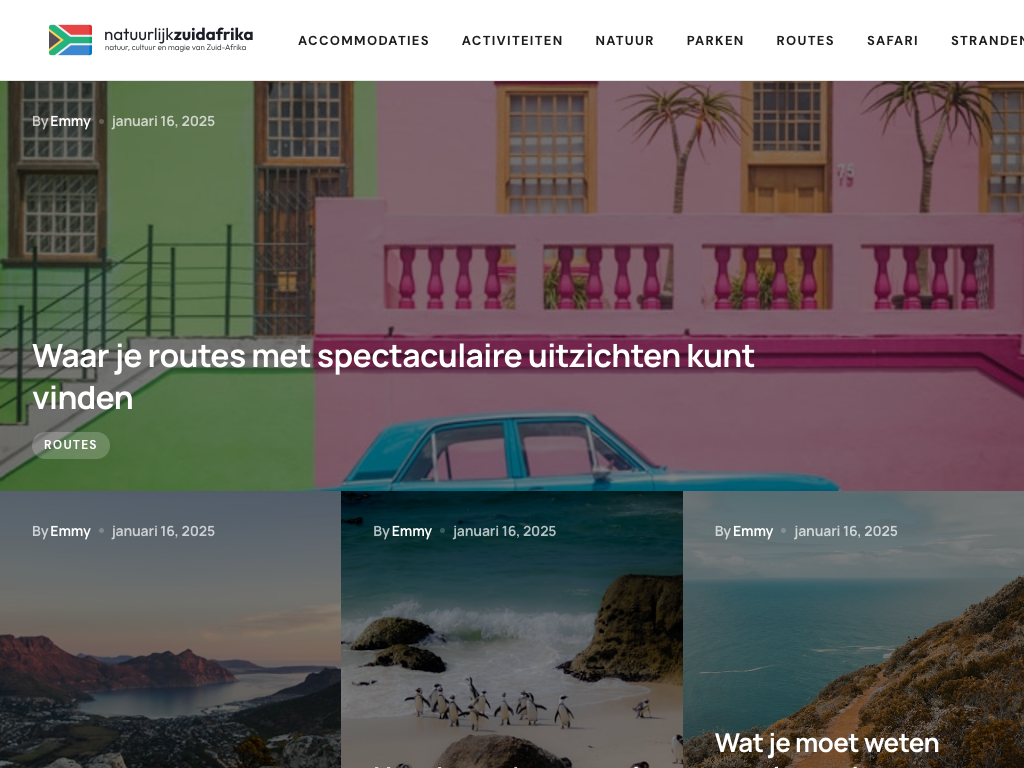Select Activiteiten in the navigation bar
Image resolution: width=1024 pixels, height=768 pixels.
(512, 40)
